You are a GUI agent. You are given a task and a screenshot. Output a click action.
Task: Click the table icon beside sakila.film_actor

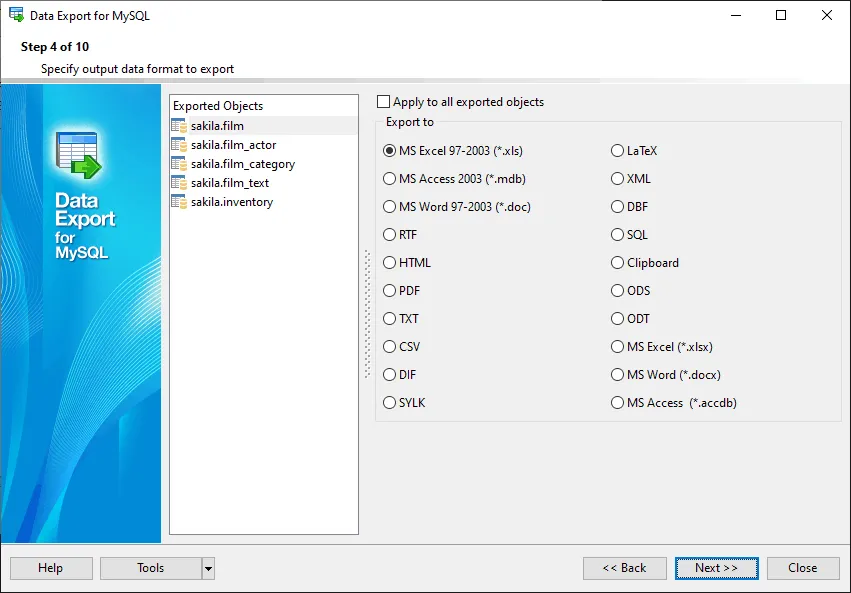click(179, 145)
